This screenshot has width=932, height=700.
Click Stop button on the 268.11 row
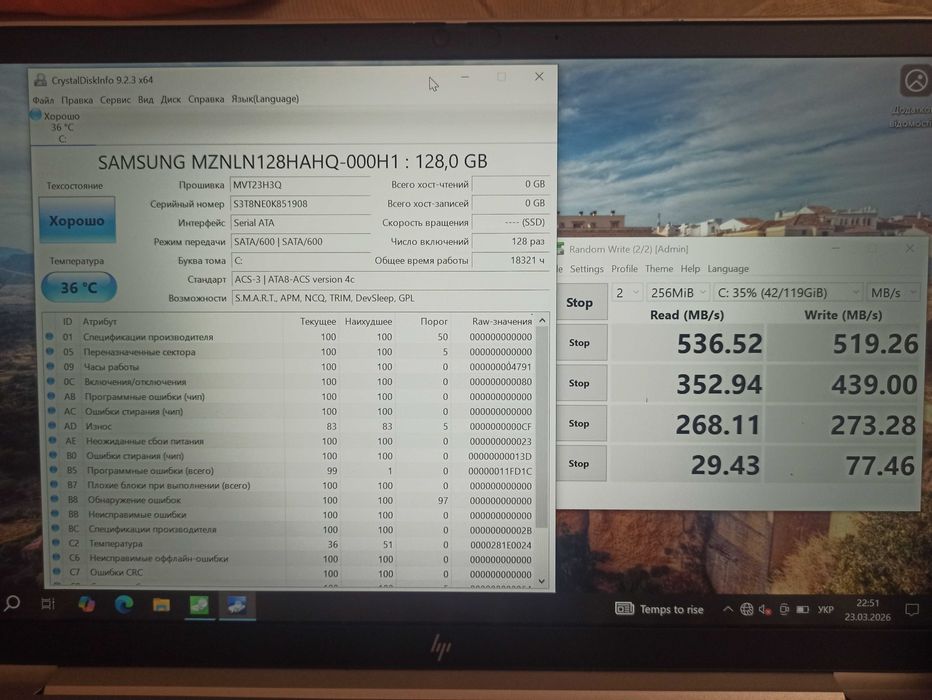pyautogui.click(x=581, y=423)
